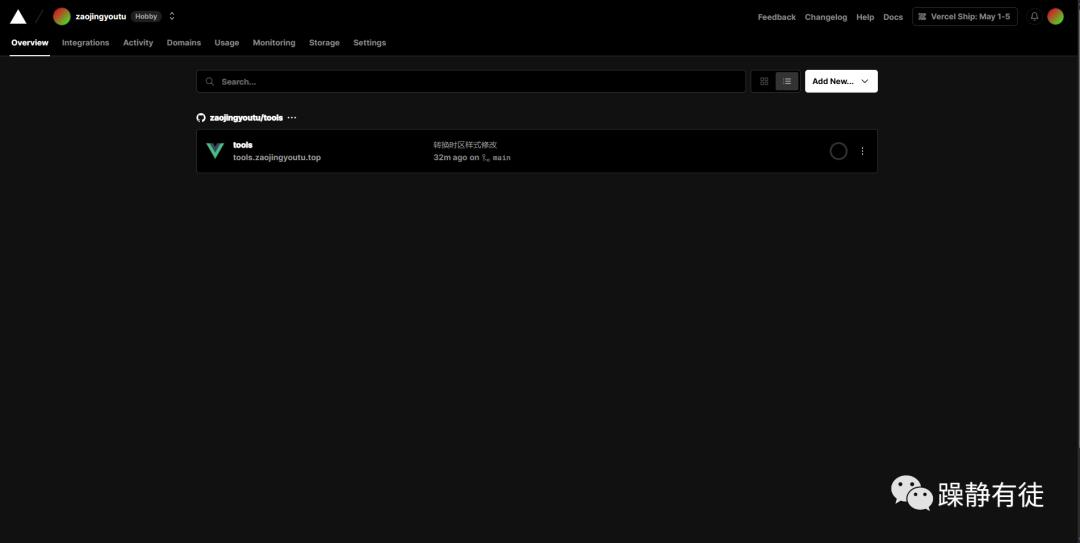The height and width of the screenshot is (543, 1080).
Task: Open the tools project name
Action: pos(242,145)
